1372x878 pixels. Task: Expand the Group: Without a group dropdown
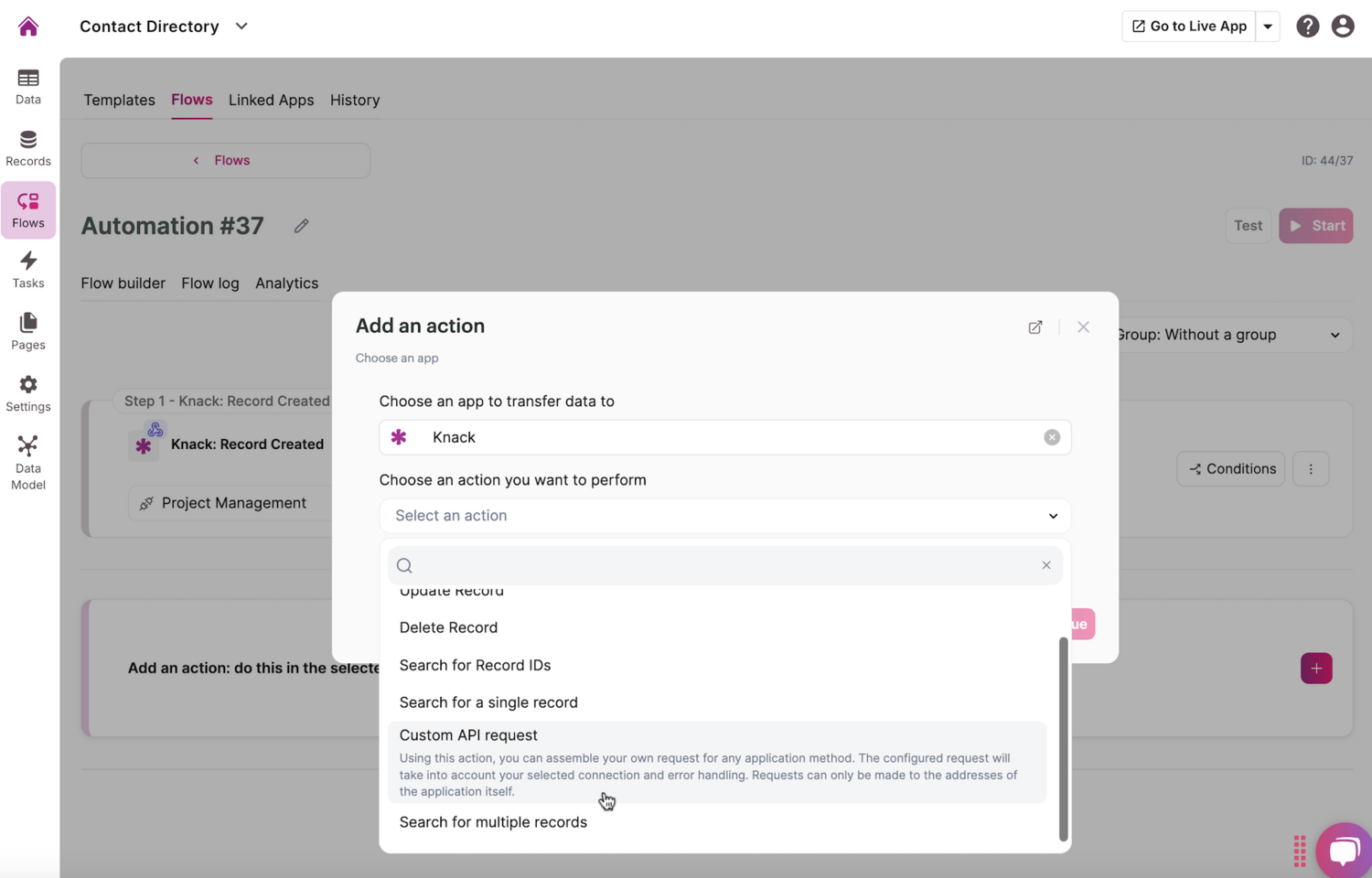1334,335
